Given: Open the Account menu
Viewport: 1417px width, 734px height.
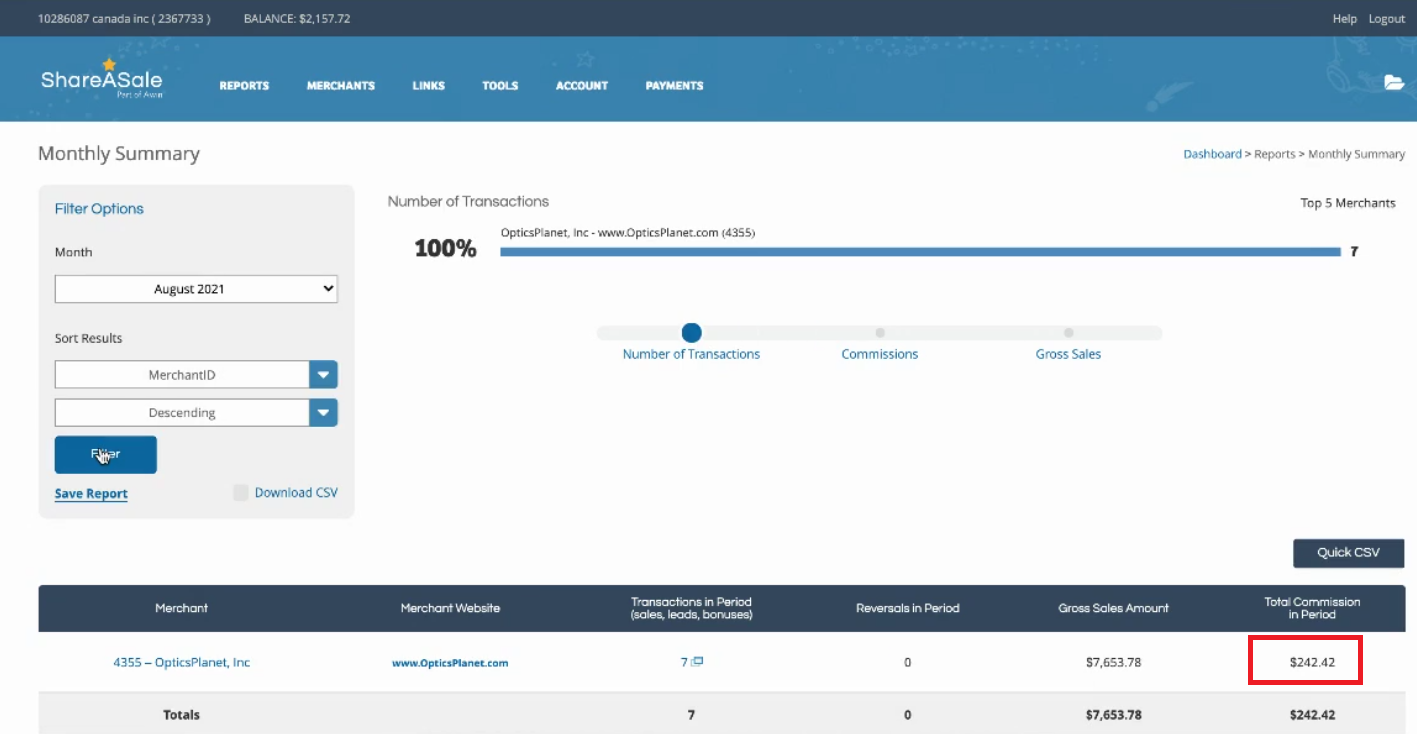Looking at the screenshot, I should click(582, 86).
